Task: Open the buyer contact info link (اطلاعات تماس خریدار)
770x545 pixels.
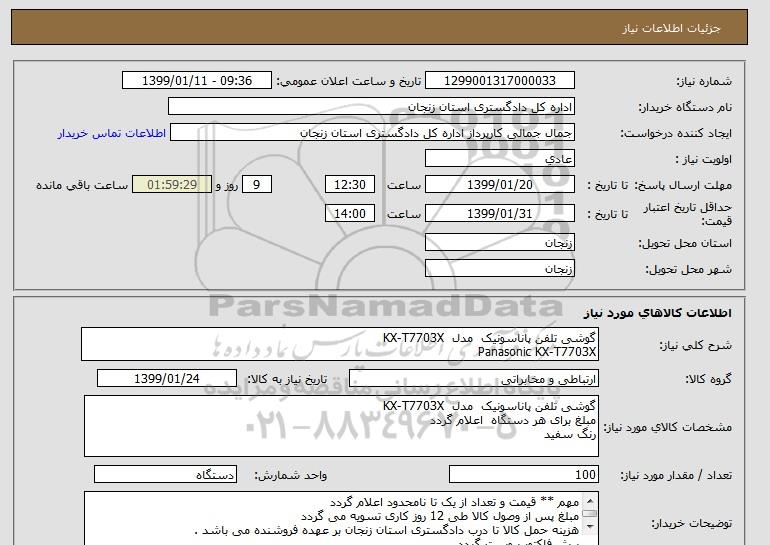Action: click(x=111, y=134)
